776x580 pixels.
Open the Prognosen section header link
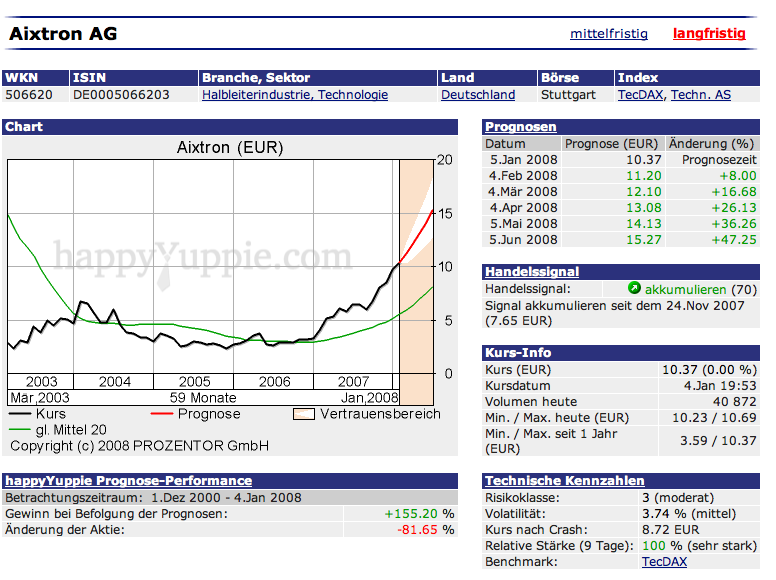click(x=520, y=127)
